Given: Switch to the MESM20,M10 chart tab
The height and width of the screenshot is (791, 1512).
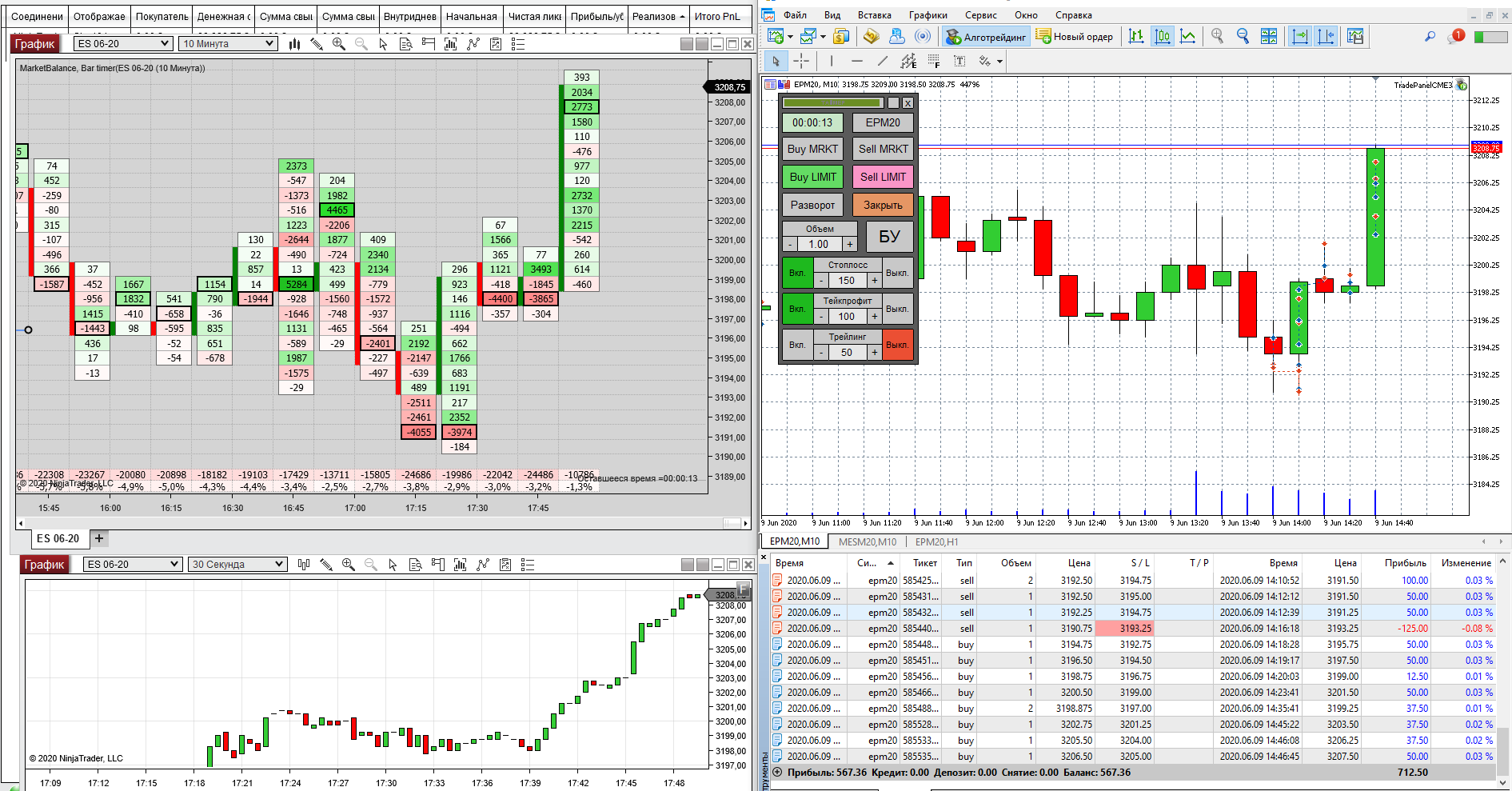Looking at the screenshot, I should tap(868, 541).
